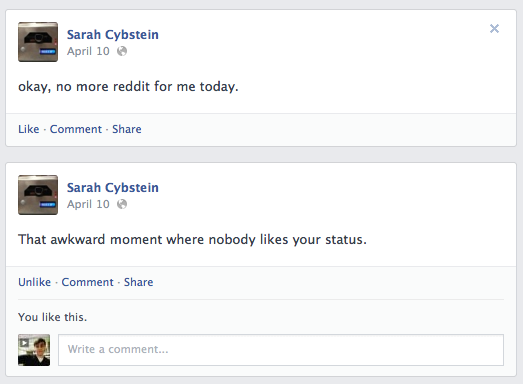Comment on the 'awkward moment' status
This screenshot has height=384, width=523.
(88, 282)
